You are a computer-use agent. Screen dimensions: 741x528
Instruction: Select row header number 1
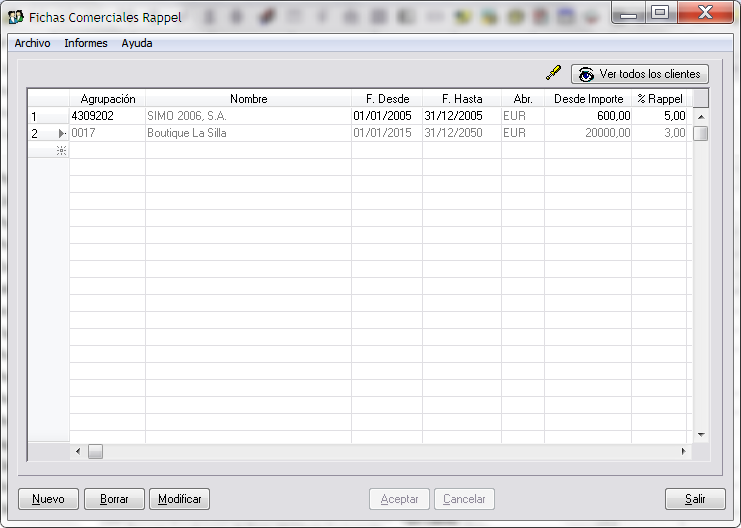tap(48, 116)
